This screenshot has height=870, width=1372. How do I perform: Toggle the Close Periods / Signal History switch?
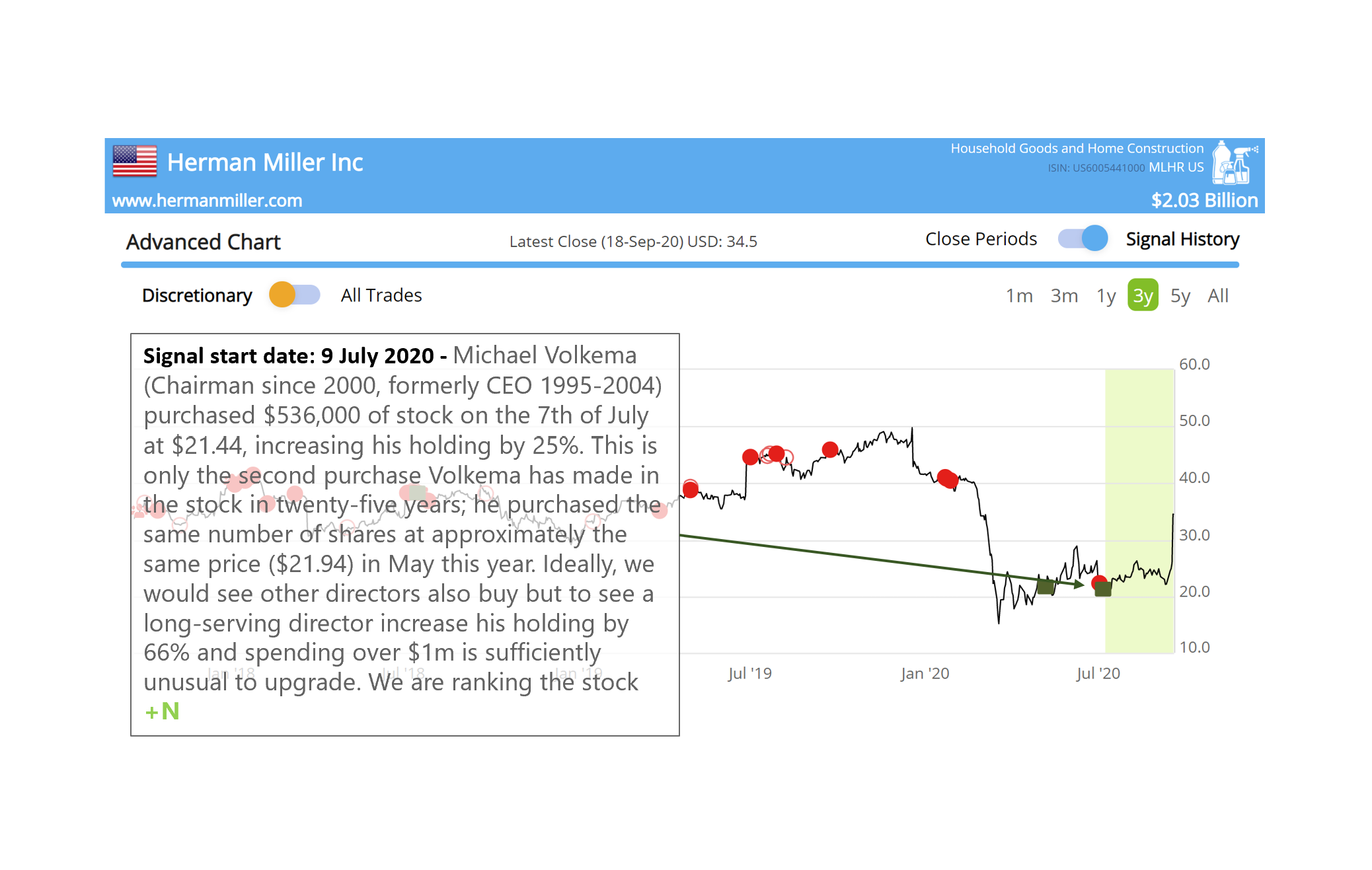1083,238
